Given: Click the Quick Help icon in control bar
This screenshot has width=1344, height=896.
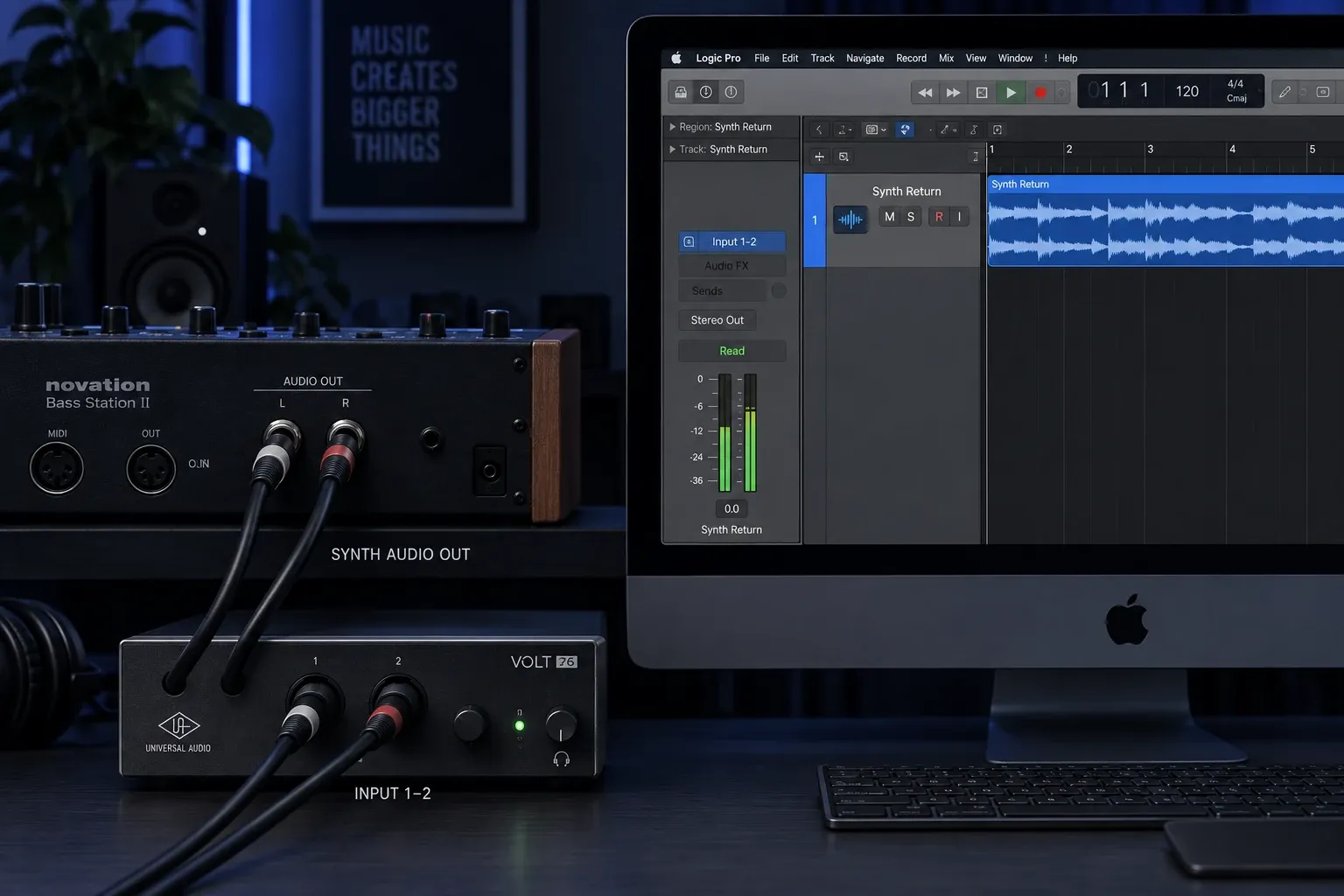Looking at the screenshot, I should tap(731, 92).
